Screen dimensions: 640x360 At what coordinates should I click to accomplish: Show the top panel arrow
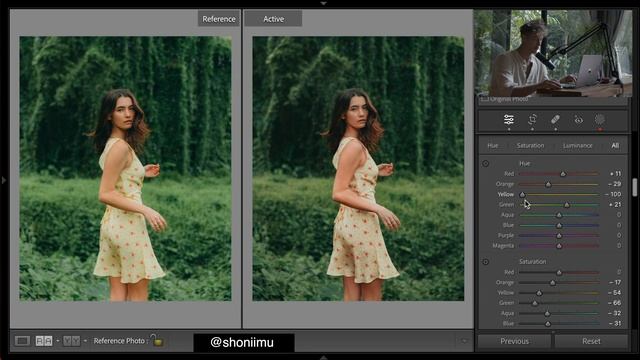click(323, 3)
